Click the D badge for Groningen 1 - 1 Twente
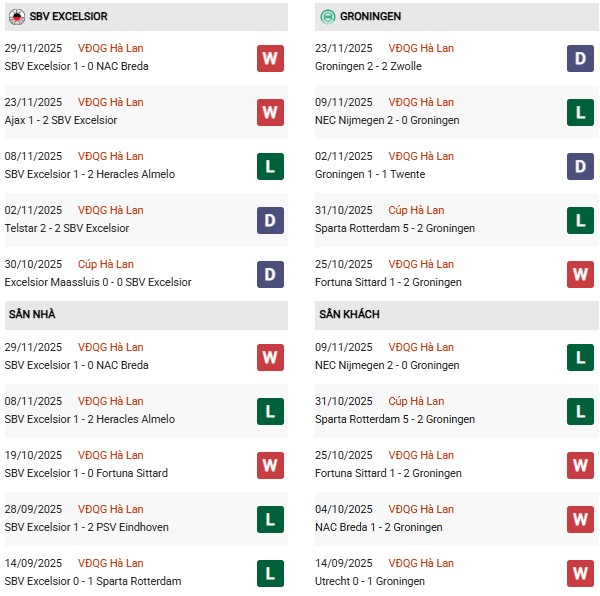The height and width of the screenshot is (596, 600). [580, 166]
